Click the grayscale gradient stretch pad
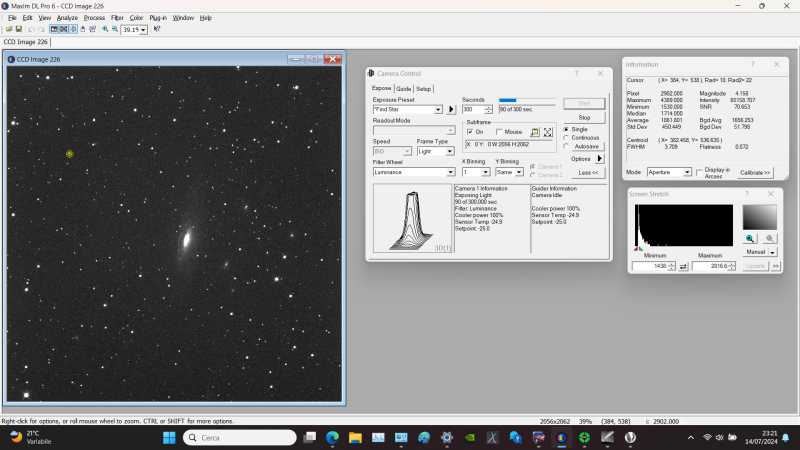The width and height of the screenshot is (800, 450). [x=759, y=217]
